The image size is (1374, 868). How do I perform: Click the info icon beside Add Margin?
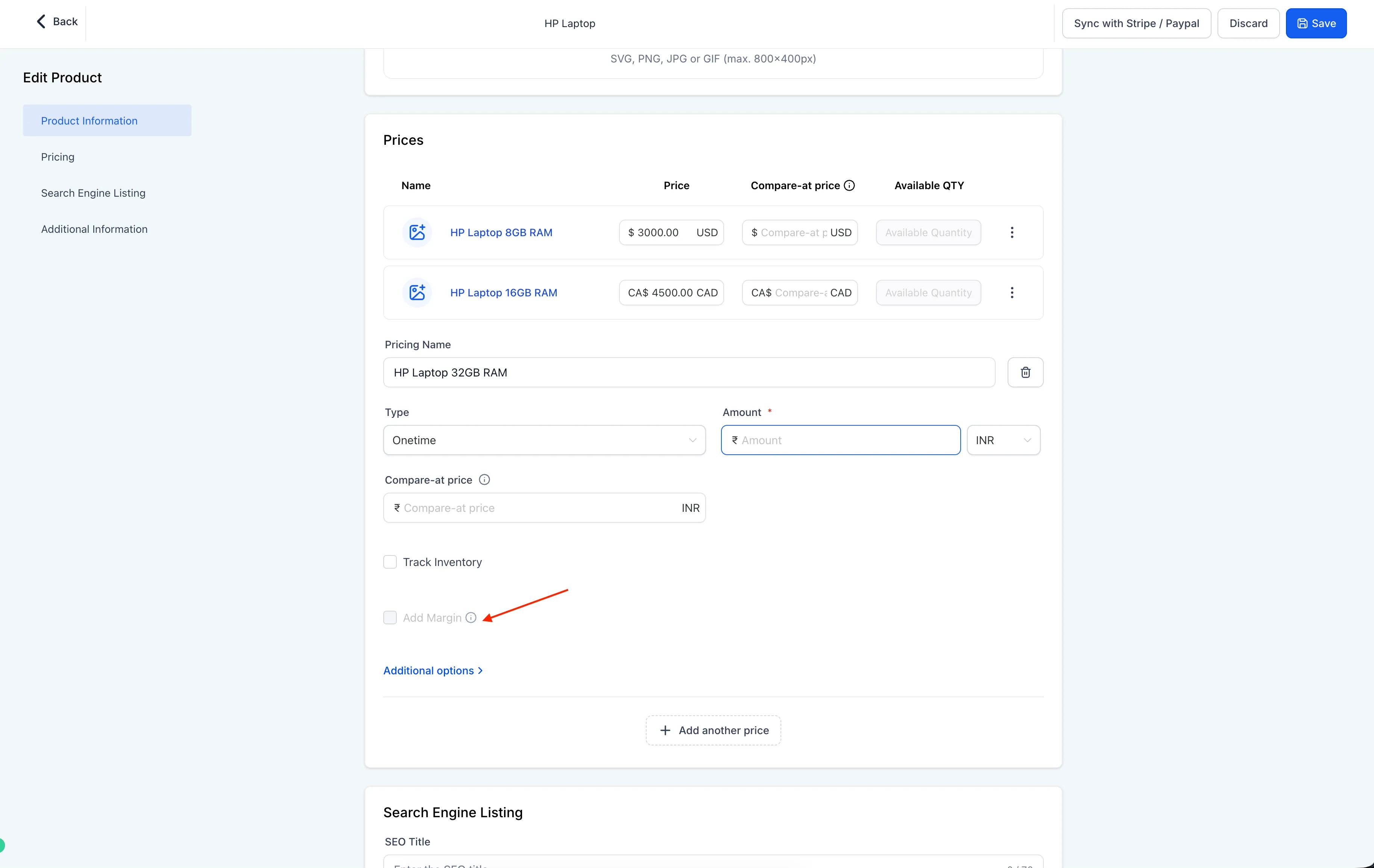coord(471,618)
